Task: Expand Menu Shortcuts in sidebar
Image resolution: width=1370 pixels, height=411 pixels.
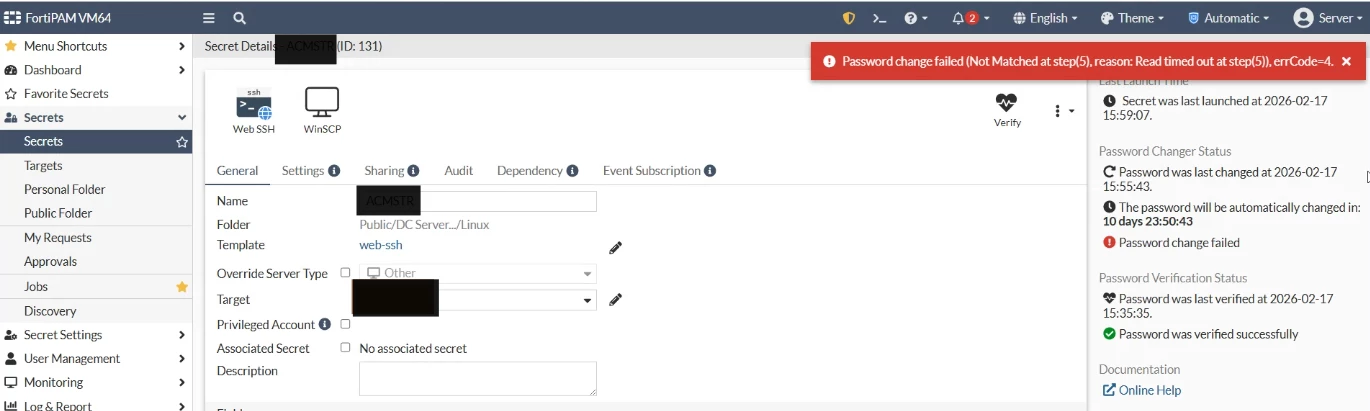Action: pos(96,46)
